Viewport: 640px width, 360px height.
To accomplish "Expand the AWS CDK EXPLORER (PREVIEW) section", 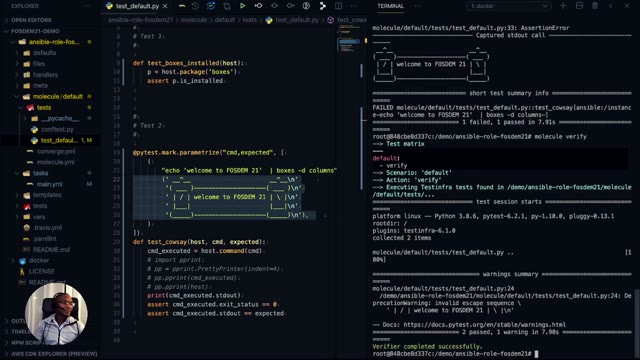I will click(x=54, y=354).
